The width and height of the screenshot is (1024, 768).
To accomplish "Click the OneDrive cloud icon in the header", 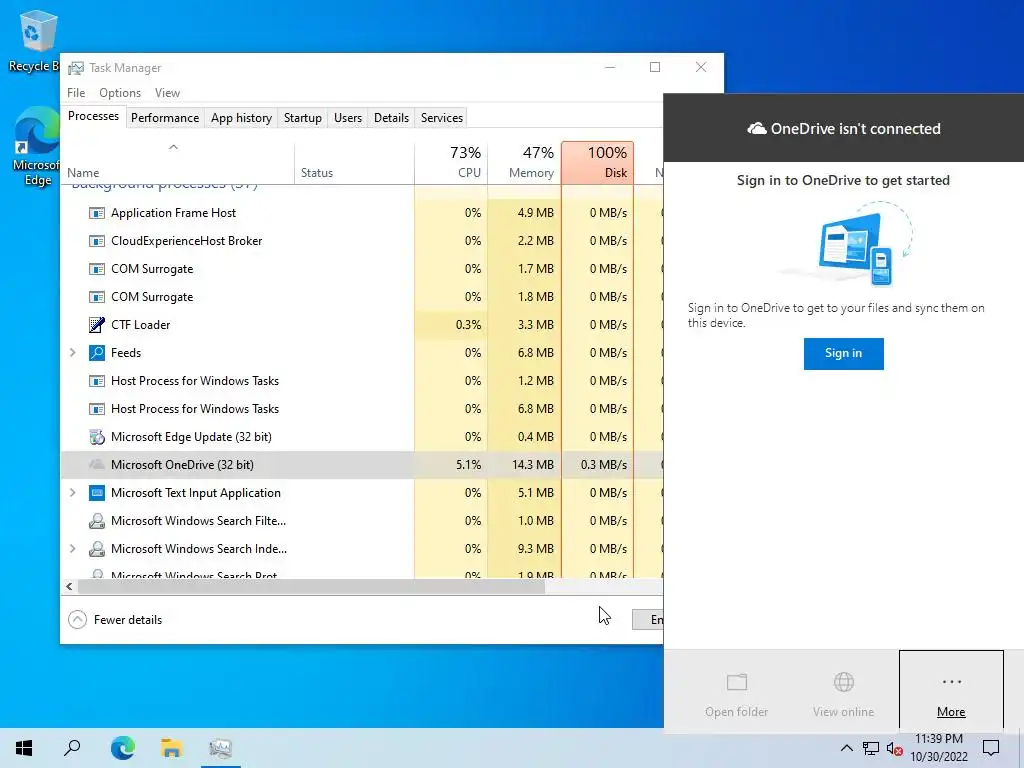I will point(757,129).
